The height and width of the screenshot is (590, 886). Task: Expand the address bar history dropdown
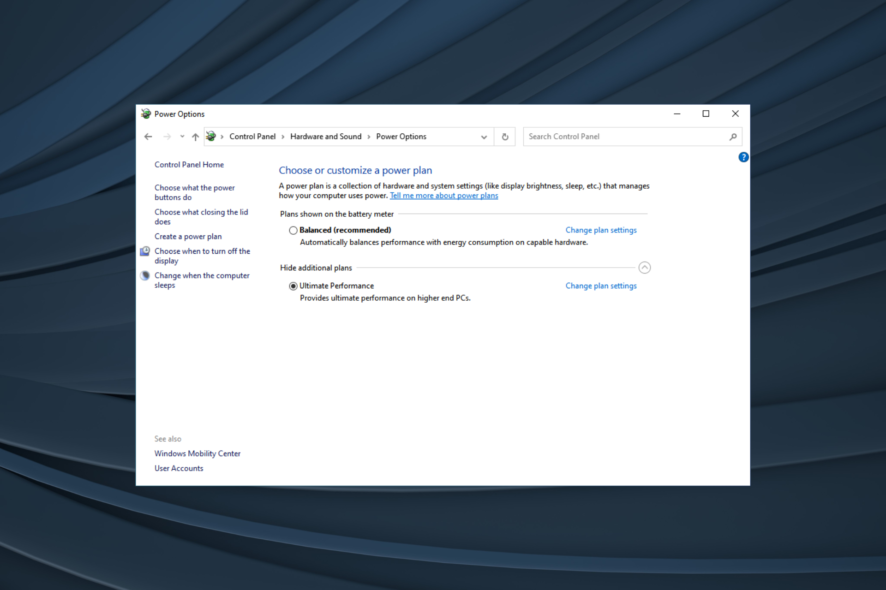484,137
